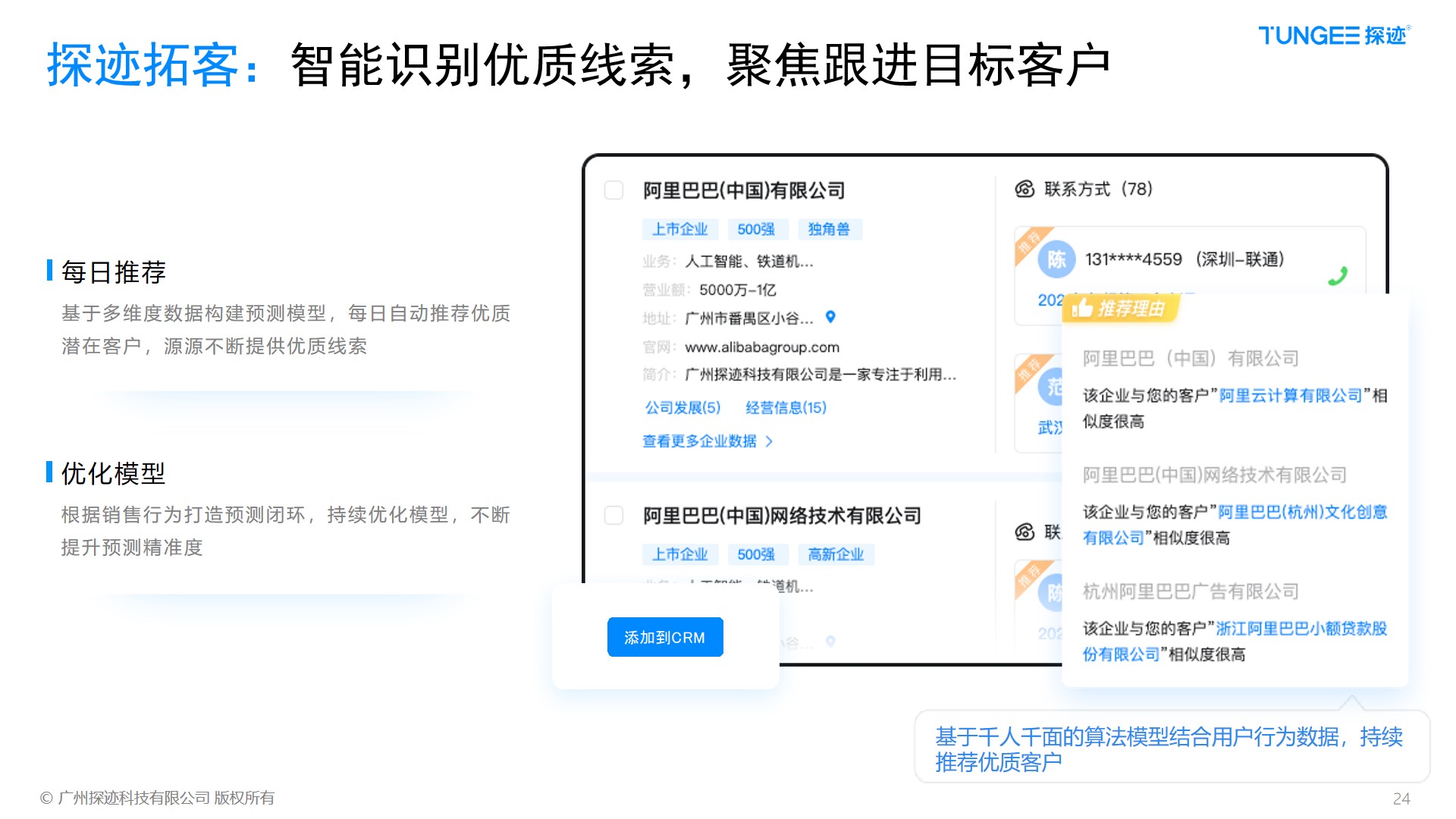
Task: Click the contact icon beside 联系方式 (78)
Action: coord(1025,189)
